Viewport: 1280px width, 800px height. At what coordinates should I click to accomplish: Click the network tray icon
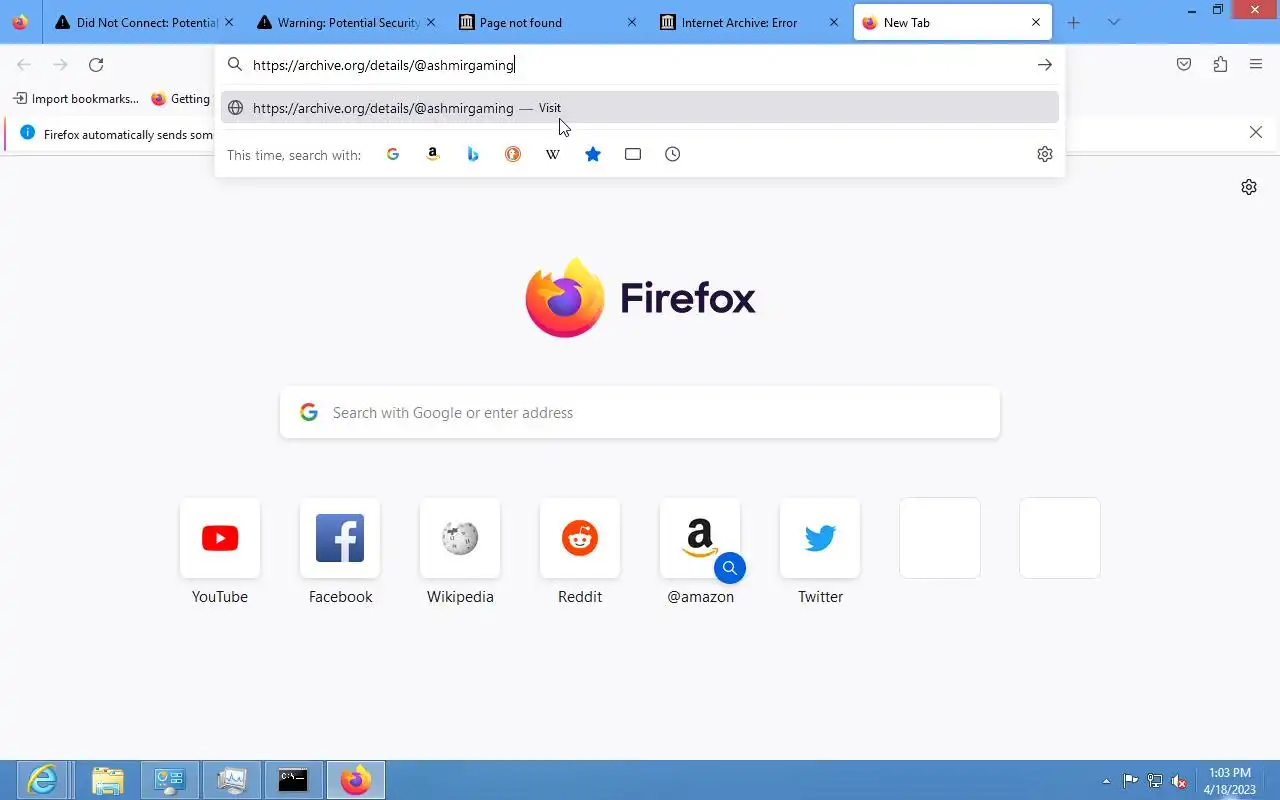1155,781
